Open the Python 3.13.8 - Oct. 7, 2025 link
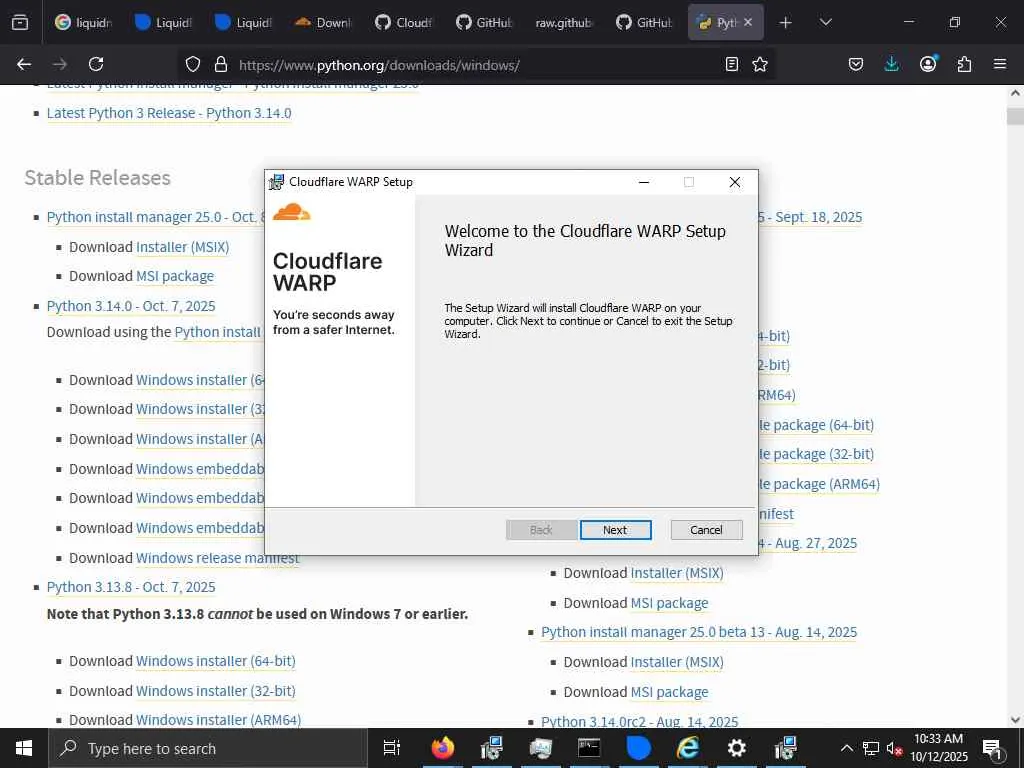Viewport: 1024px width, 768px height. [131, 587]
